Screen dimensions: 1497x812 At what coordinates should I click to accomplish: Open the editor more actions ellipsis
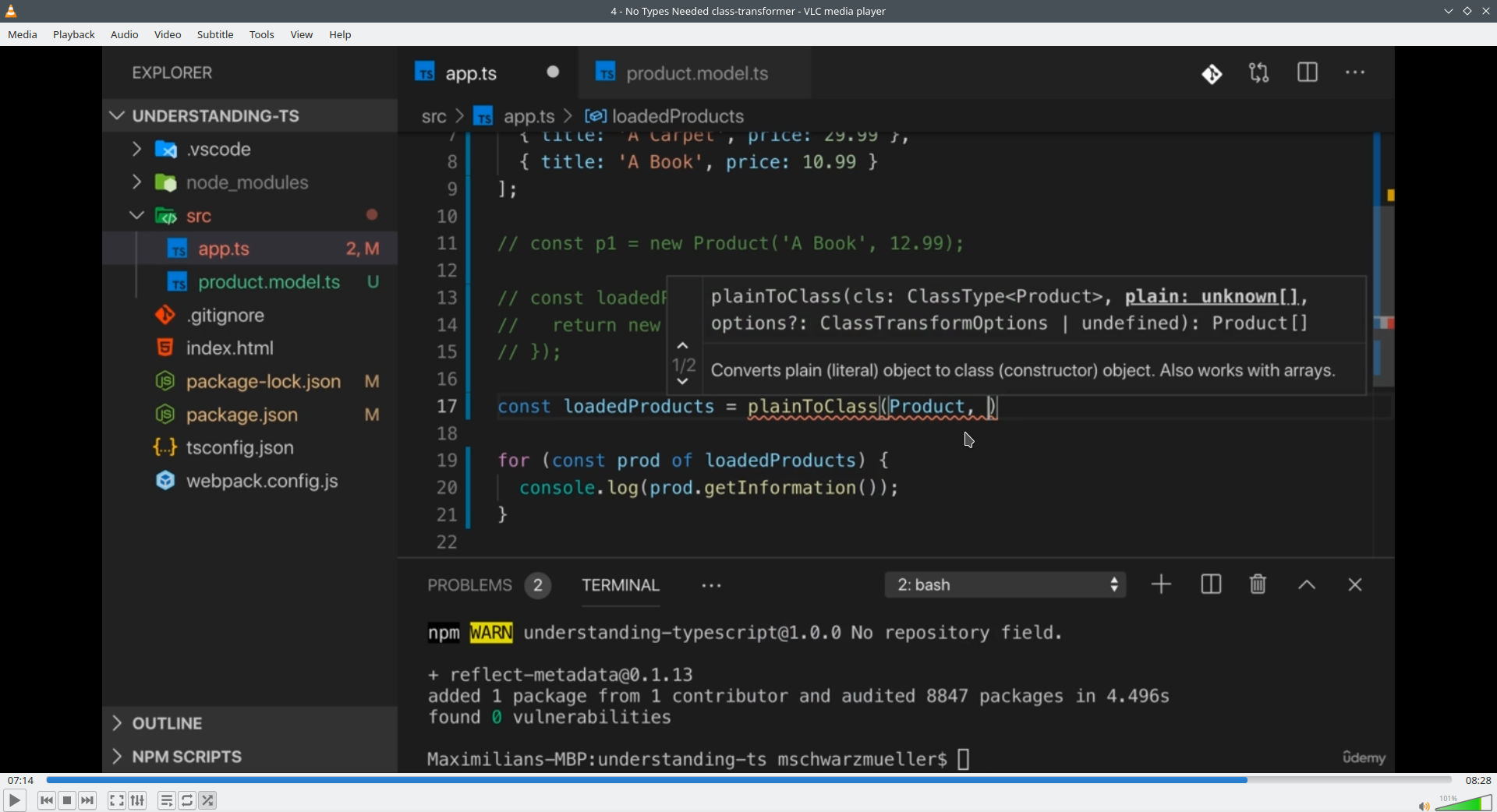(1355, 72)
